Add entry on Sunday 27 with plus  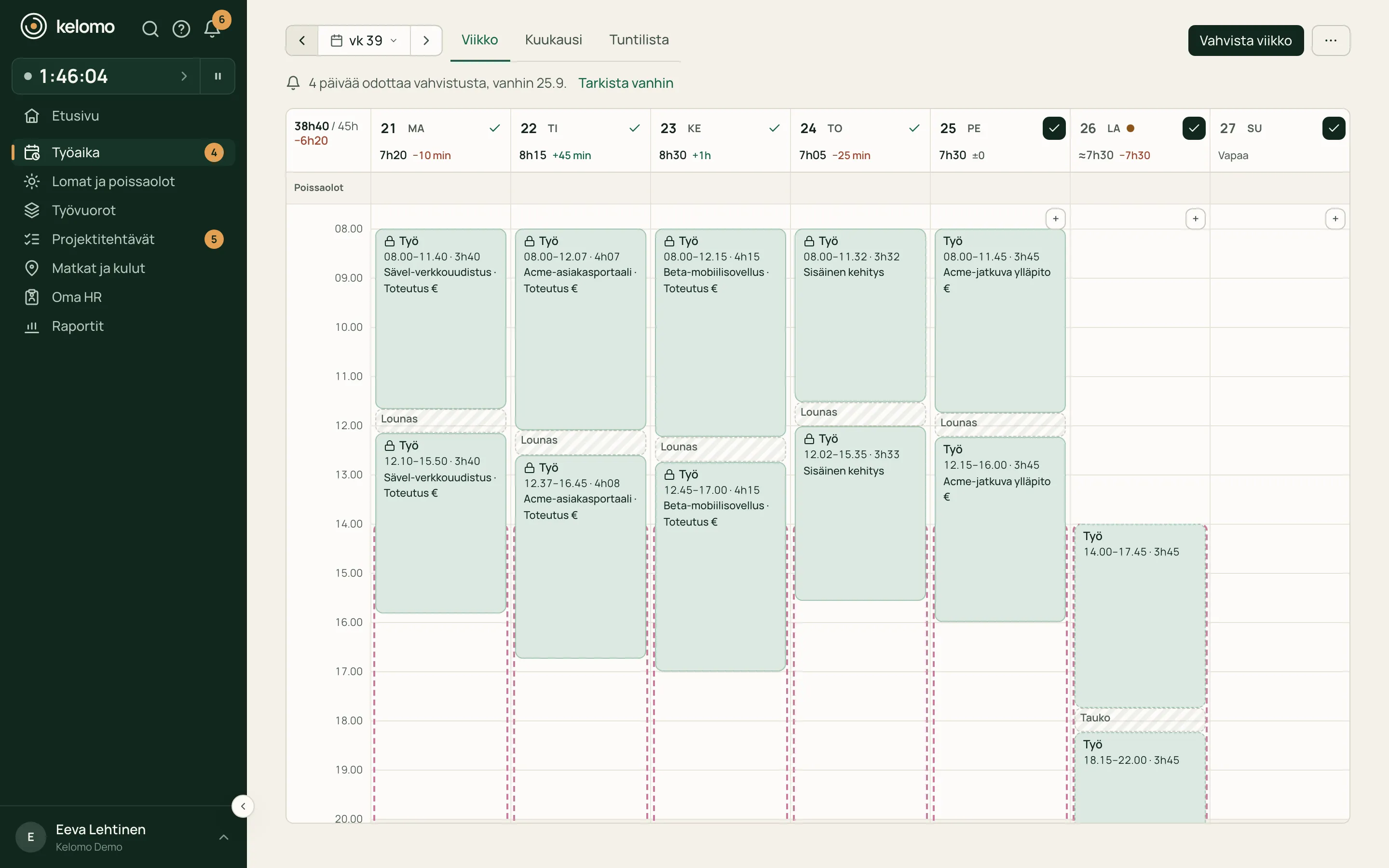1335,219
